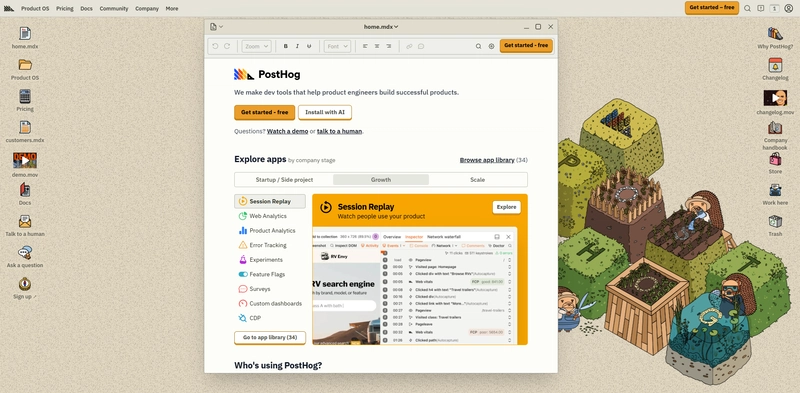Open the Font dropdown in toolbar
Image resolution: width=800 pixels, height=393 pixels.
337,46
